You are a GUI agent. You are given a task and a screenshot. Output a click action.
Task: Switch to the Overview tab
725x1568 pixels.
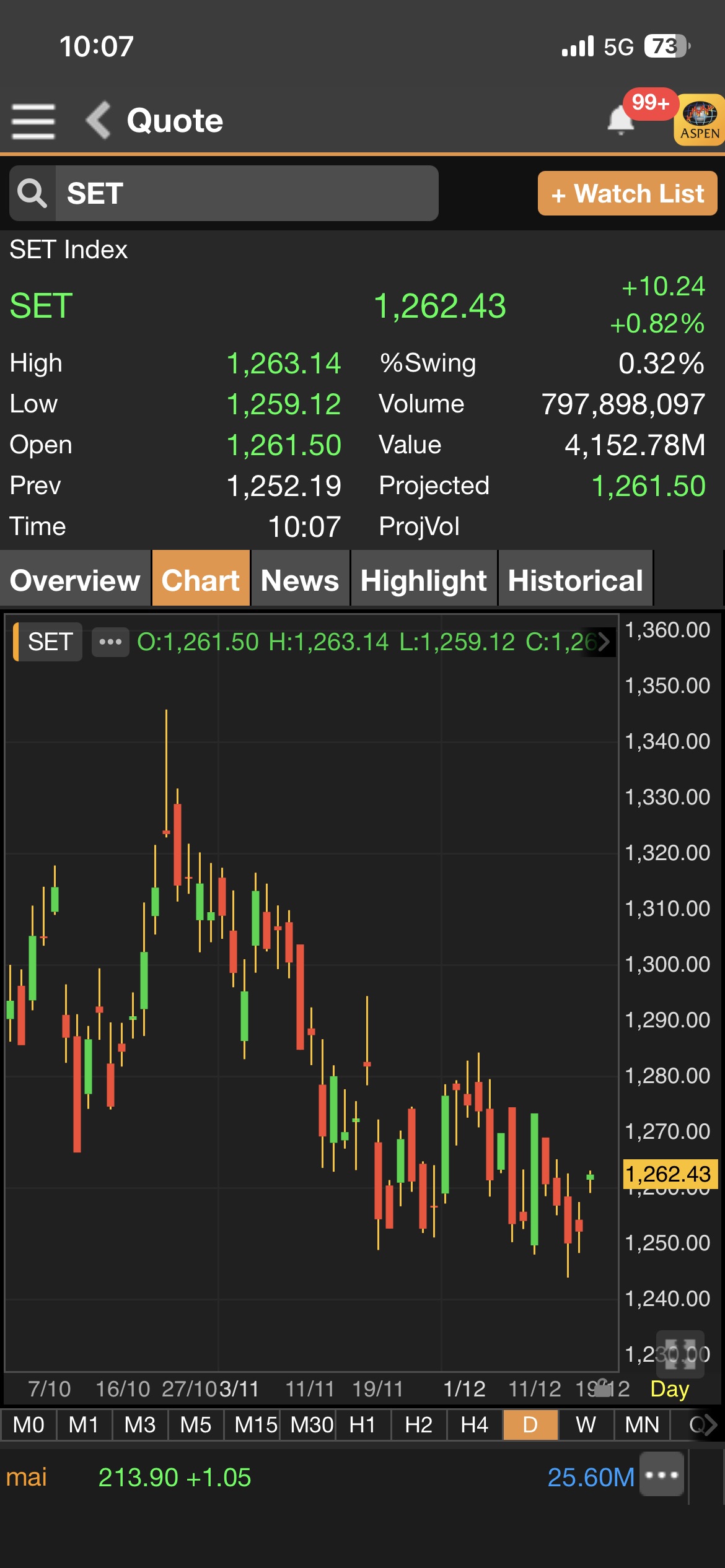tap(75, 580)
